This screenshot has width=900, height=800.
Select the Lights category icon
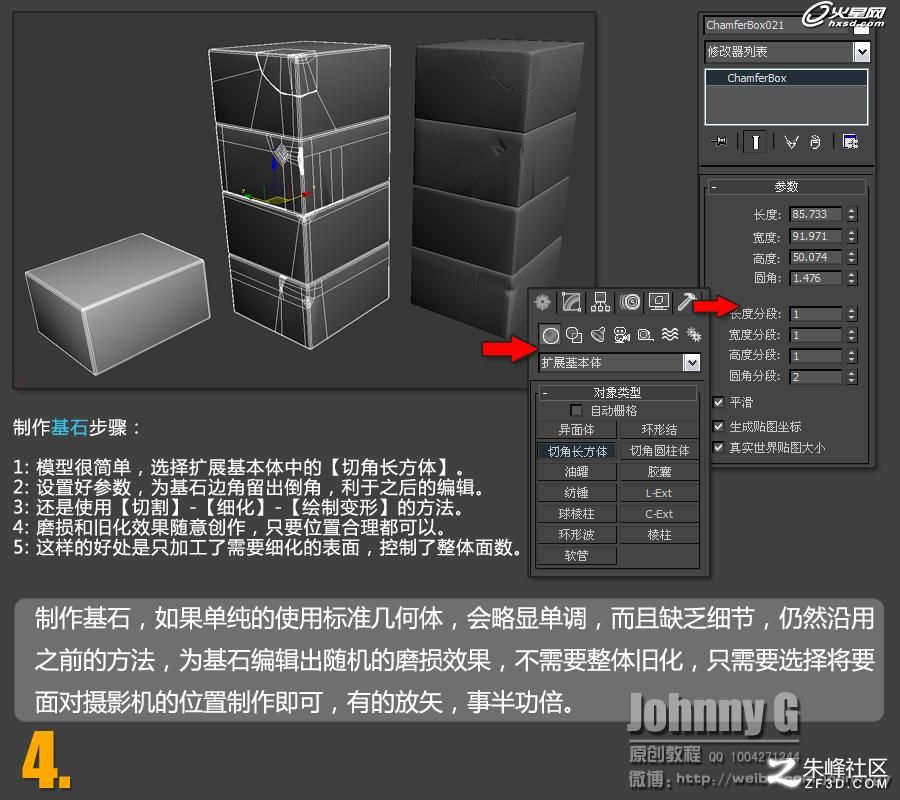(x=598, y=335)
